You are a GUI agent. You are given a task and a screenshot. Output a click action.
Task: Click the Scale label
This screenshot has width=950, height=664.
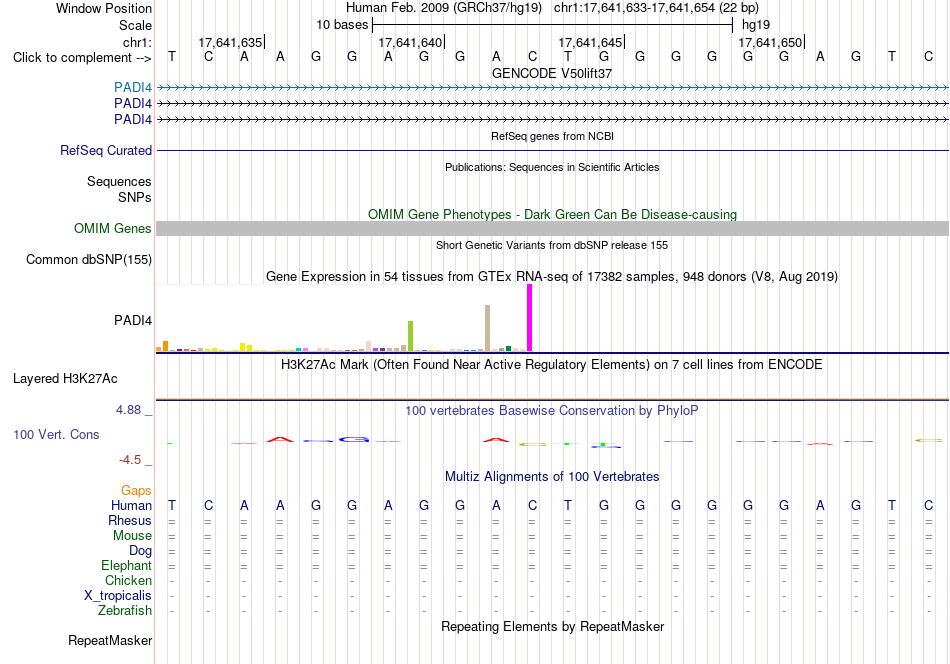[135, 25]
